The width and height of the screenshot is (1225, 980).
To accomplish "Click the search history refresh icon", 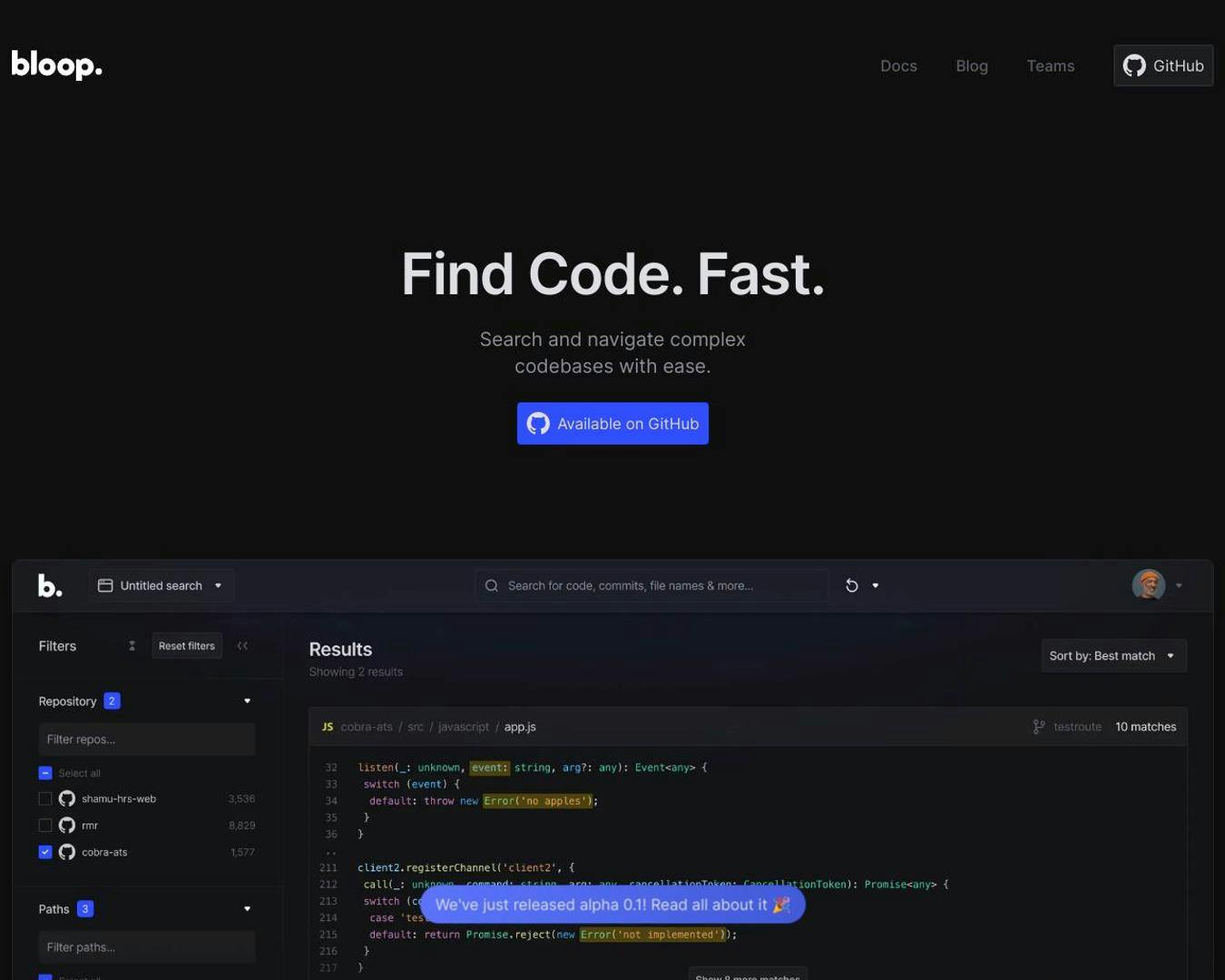I will (850, 585).
